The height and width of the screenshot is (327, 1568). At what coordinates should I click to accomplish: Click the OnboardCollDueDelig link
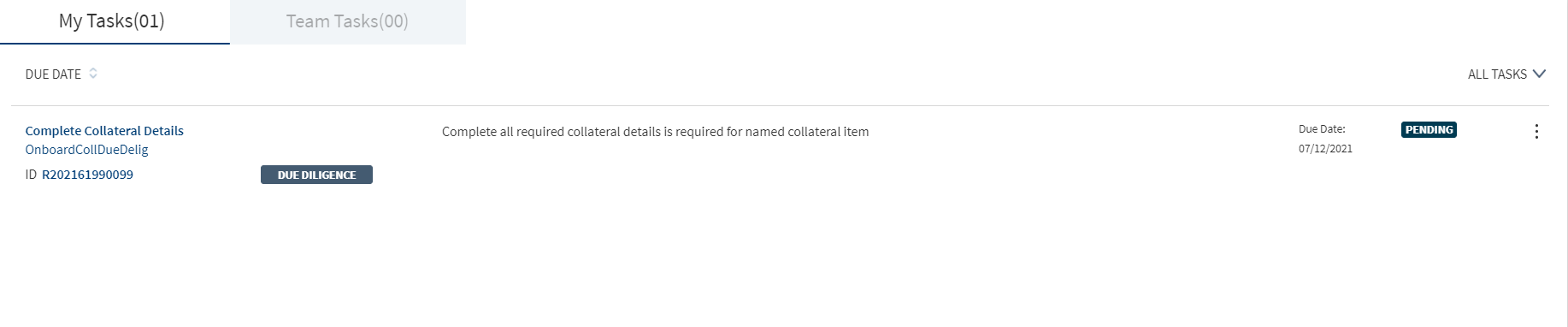click(86, 150)
